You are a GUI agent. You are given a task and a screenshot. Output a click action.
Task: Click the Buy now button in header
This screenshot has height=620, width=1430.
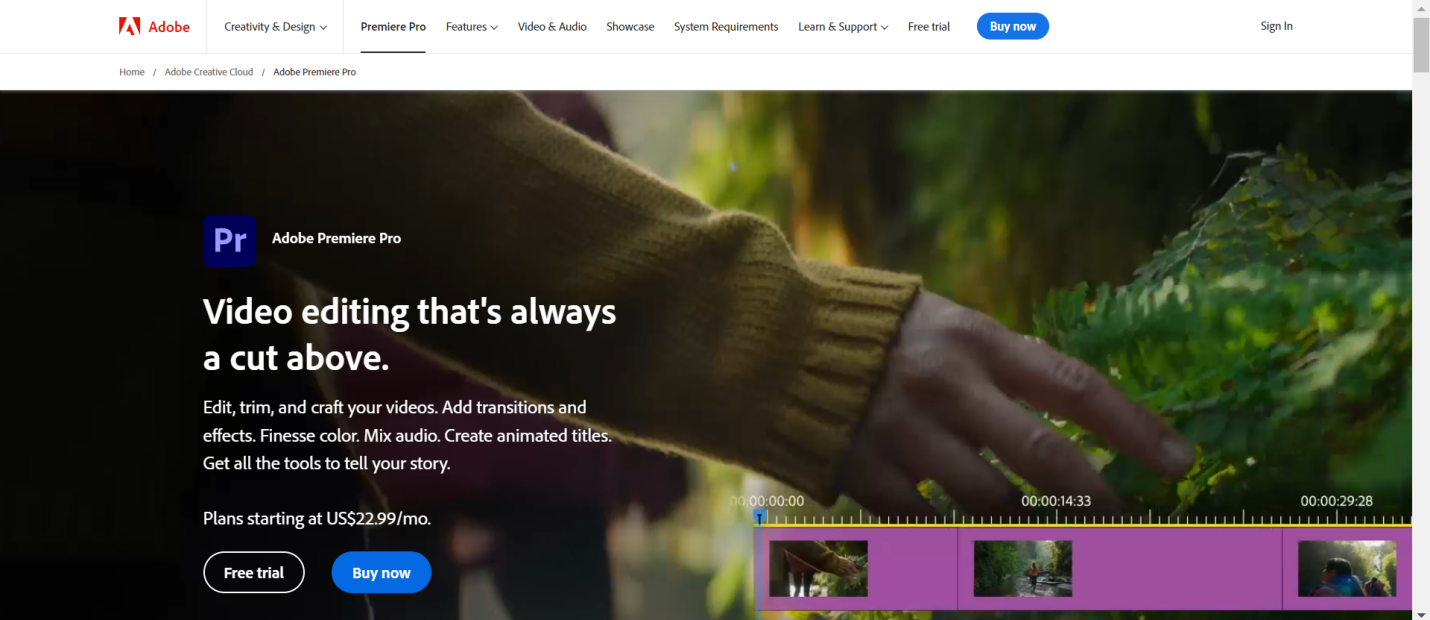1012,27
